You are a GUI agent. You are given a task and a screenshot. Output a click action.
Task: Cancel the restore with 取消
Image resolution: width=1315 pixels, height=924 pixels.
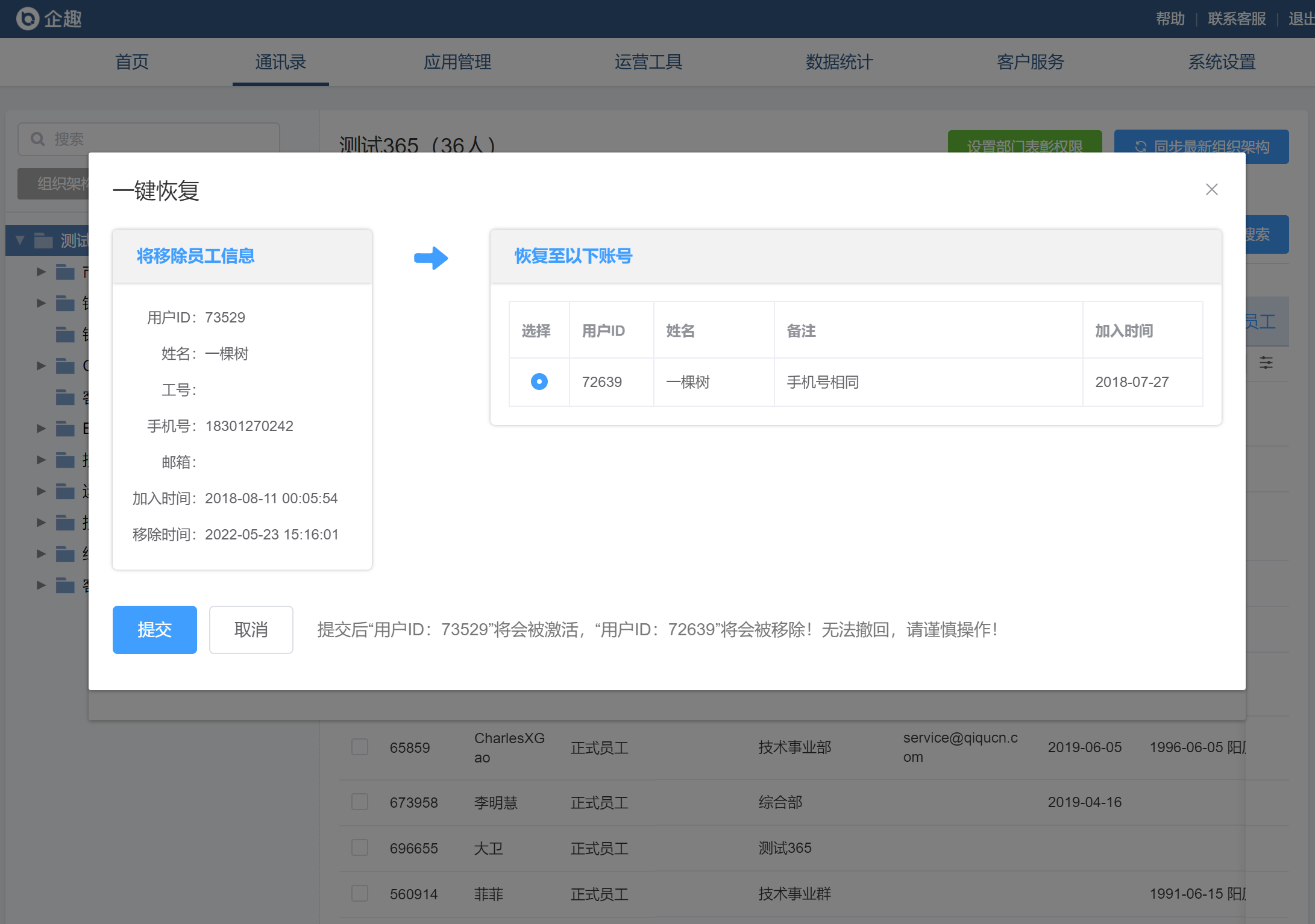click(x=251, y=630)
